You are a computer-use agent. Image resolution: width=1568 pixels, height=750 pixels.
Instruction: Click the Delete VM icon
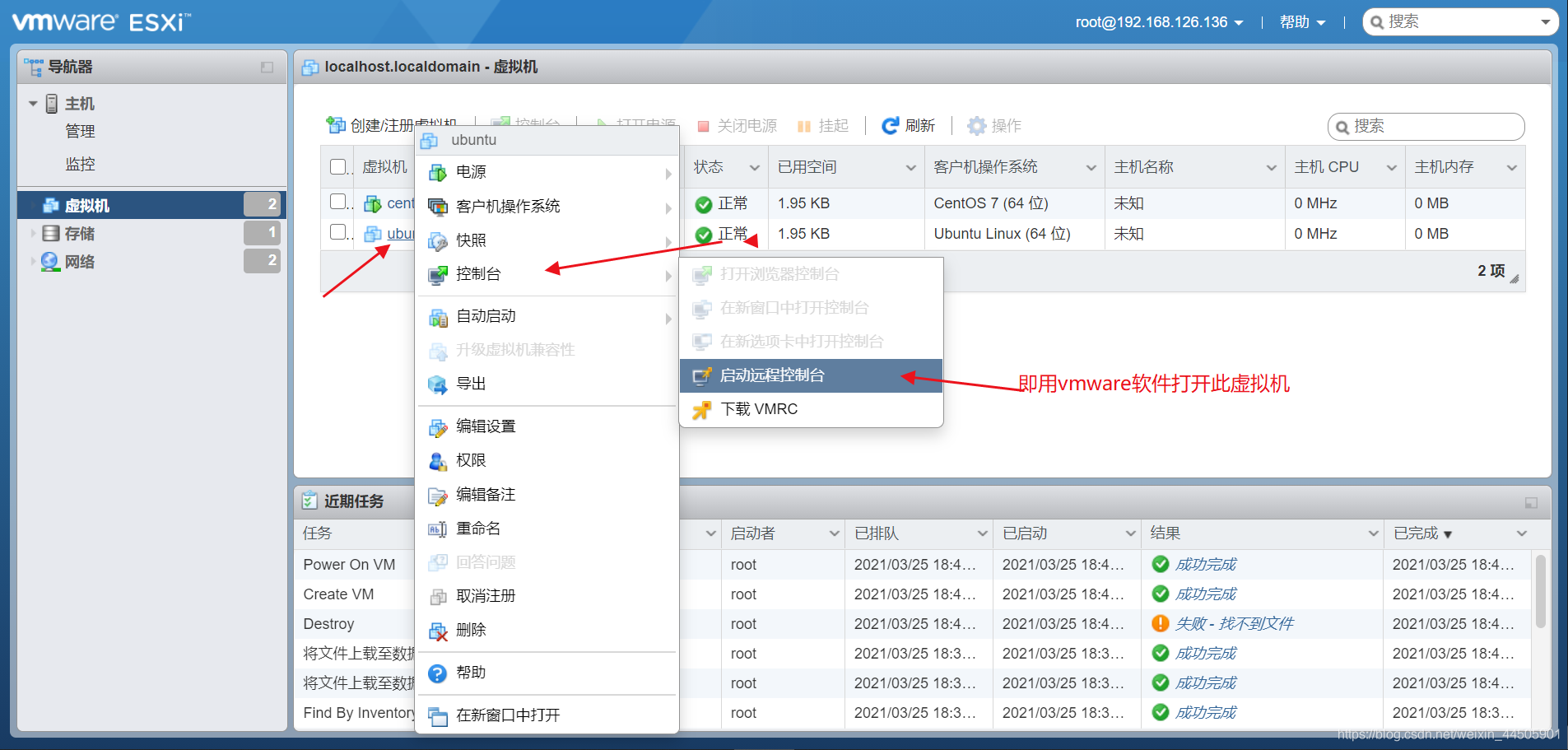tap(438, 631)
